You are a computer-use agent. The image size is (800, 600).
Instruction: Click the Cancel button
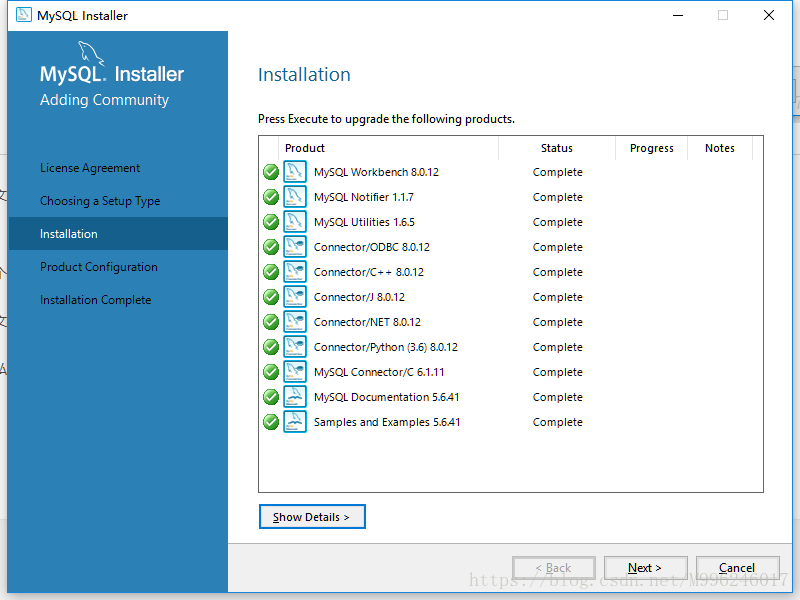pyautogui.click(x=737, y=568)
